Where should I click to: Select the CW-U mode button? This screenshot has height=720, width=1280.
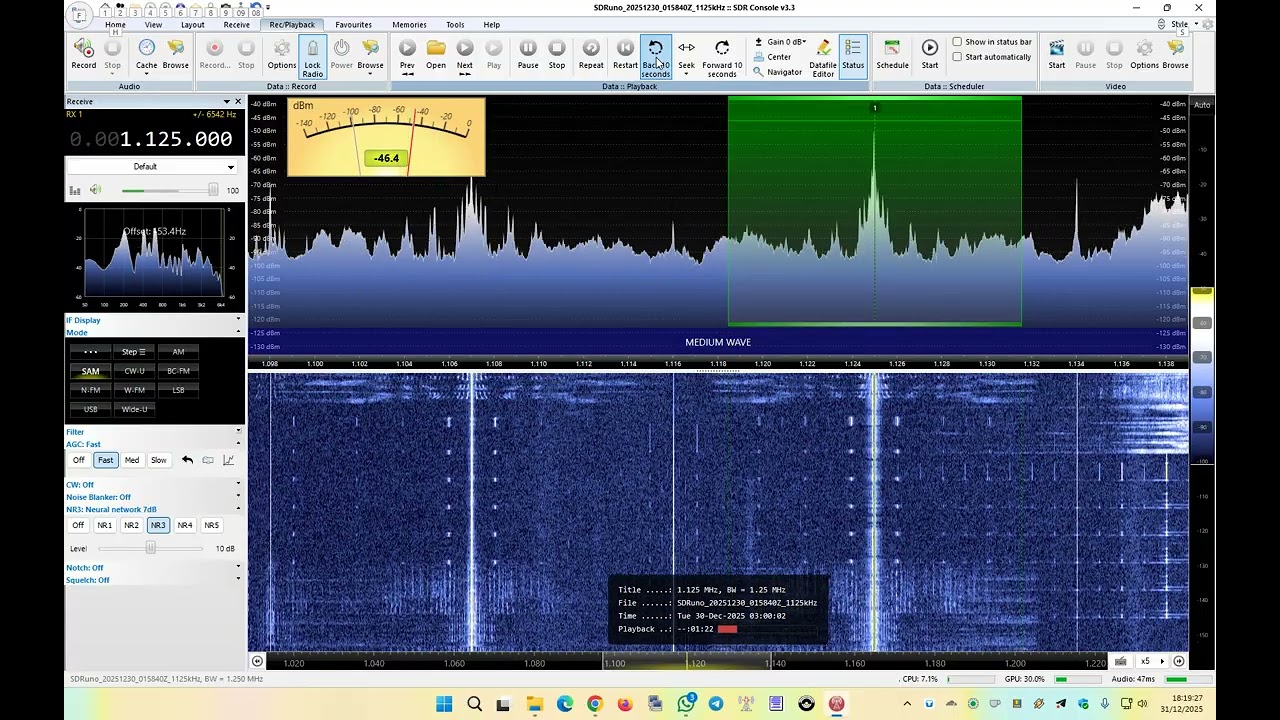click(x=134, y=371)
